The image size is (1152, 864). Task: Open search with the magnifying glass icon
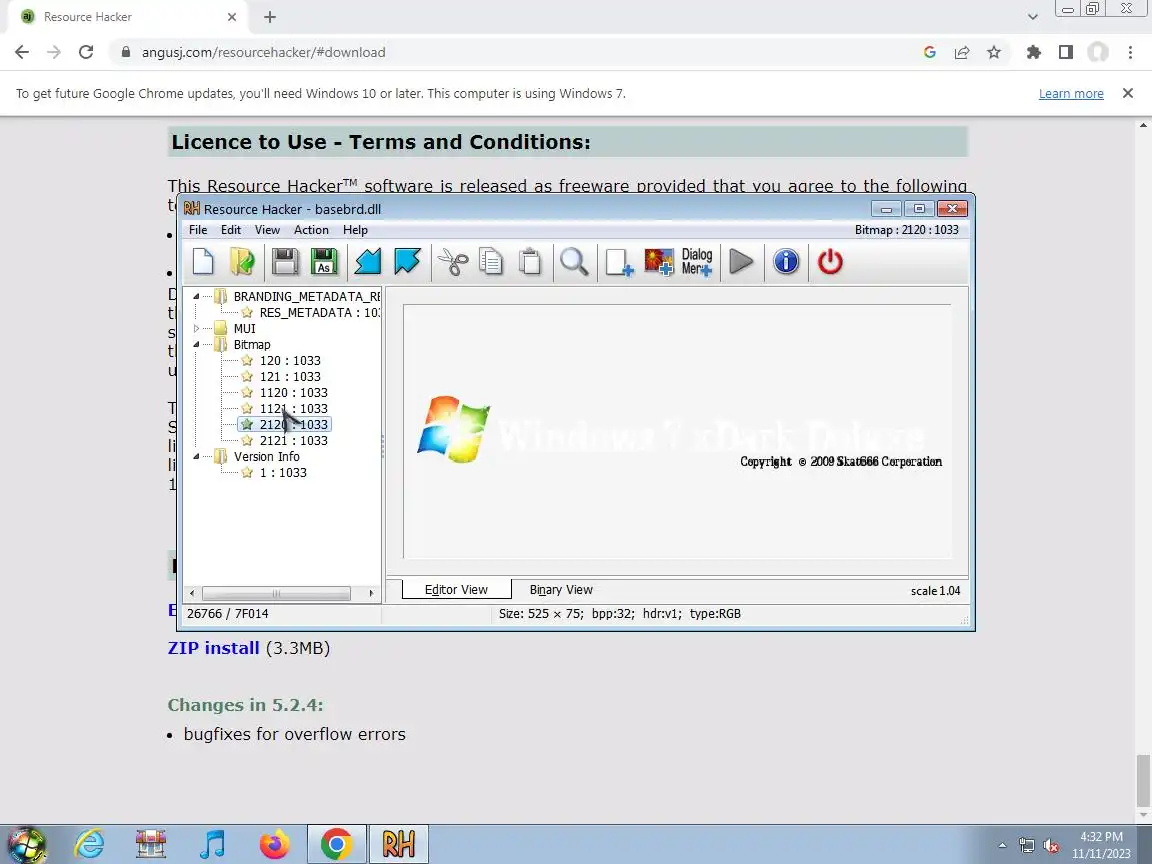pos(574,262)
